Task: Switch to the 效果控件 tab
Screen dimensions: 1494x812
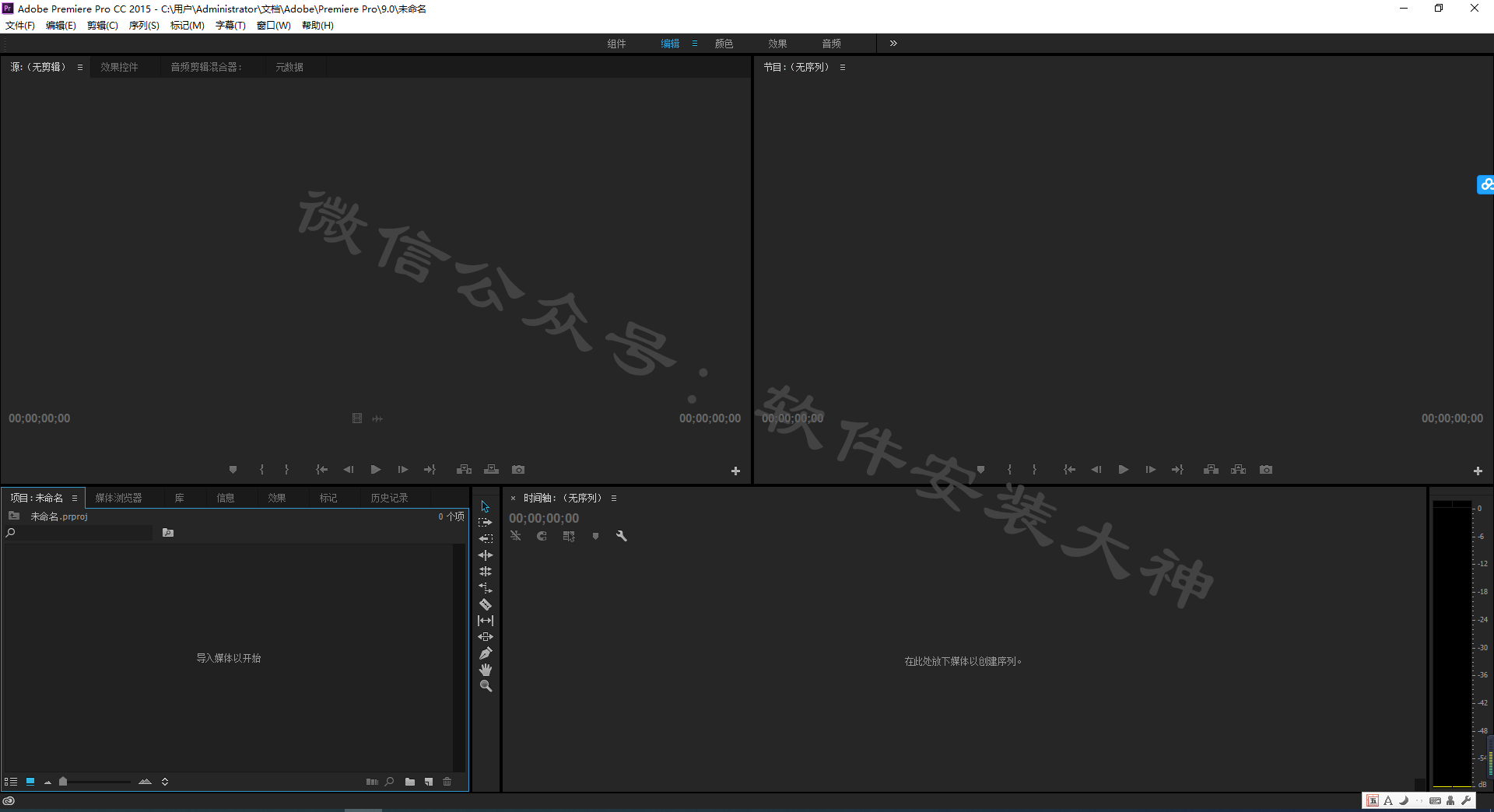Action: (x=119, y=68)
